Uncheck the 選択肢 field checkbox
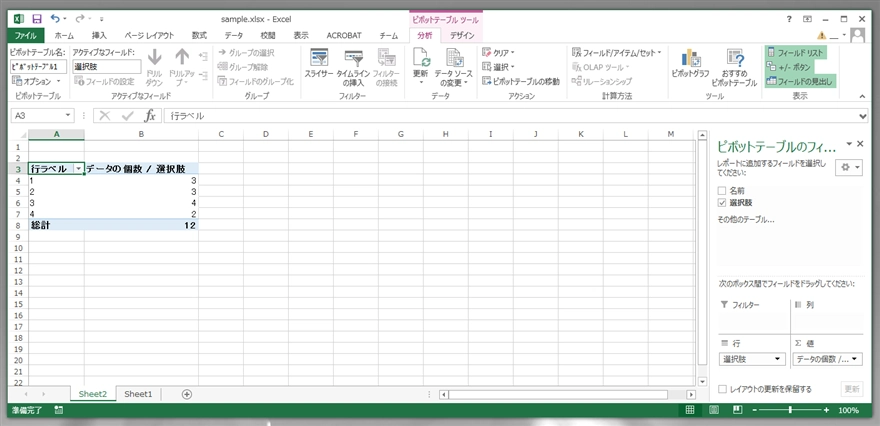The width and height of the screenshot is (880, 426). (x=722, y=203)
